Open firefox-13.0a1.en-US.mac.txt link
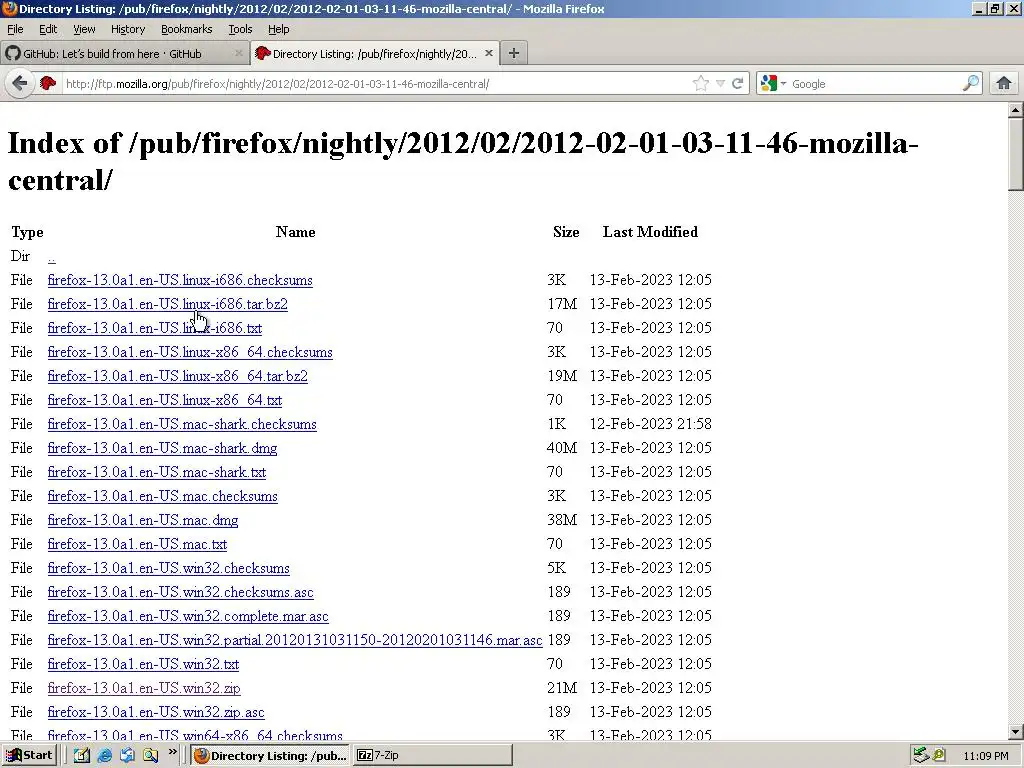 tap(137, 544)
